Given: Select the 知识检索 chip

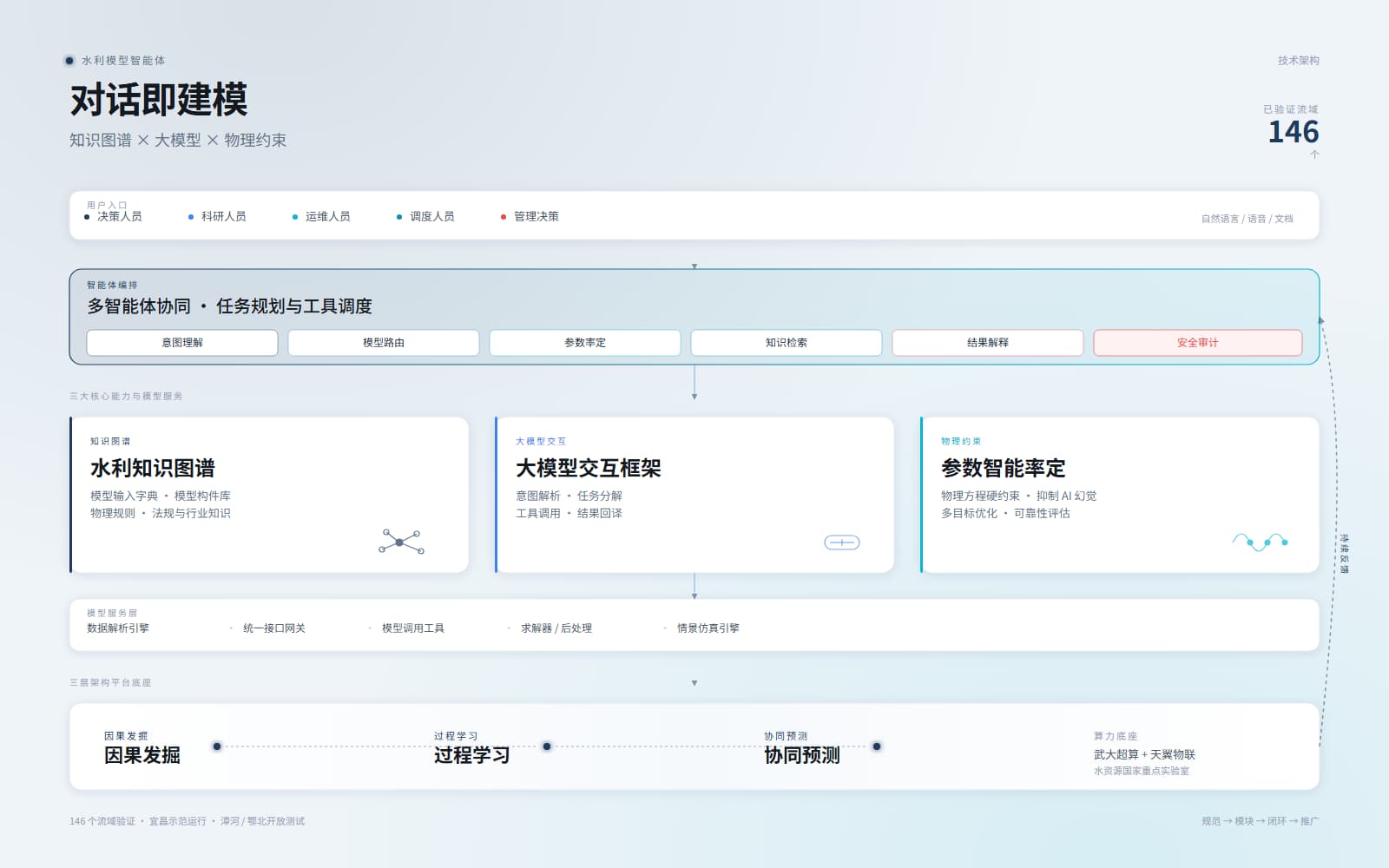Looking at the screenshot, I should click(x=787, y=343).
